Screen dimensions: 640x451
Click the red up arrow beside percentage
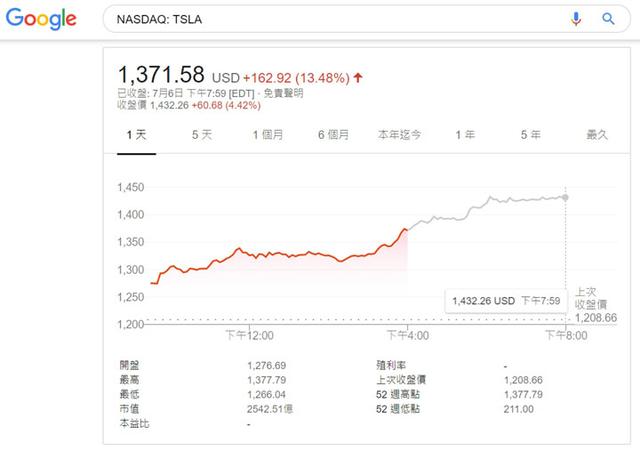(359, 77)
